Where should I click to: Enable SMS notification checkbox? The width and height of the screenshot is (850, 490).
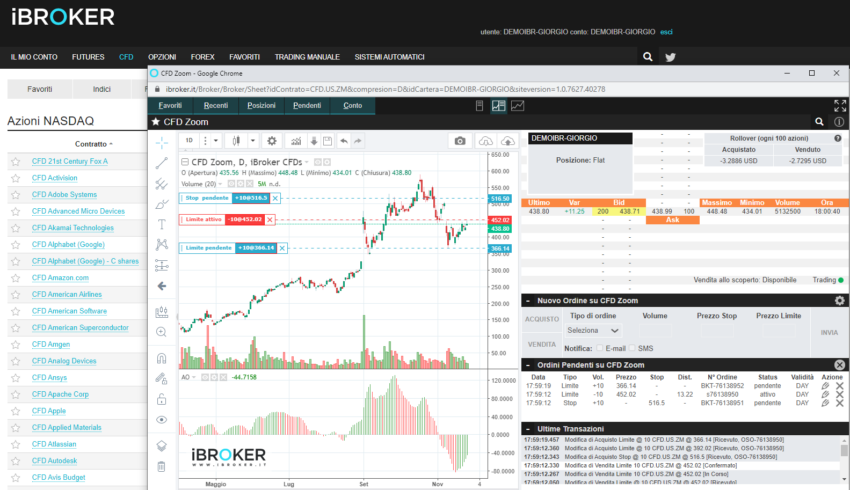click(632, 348)
